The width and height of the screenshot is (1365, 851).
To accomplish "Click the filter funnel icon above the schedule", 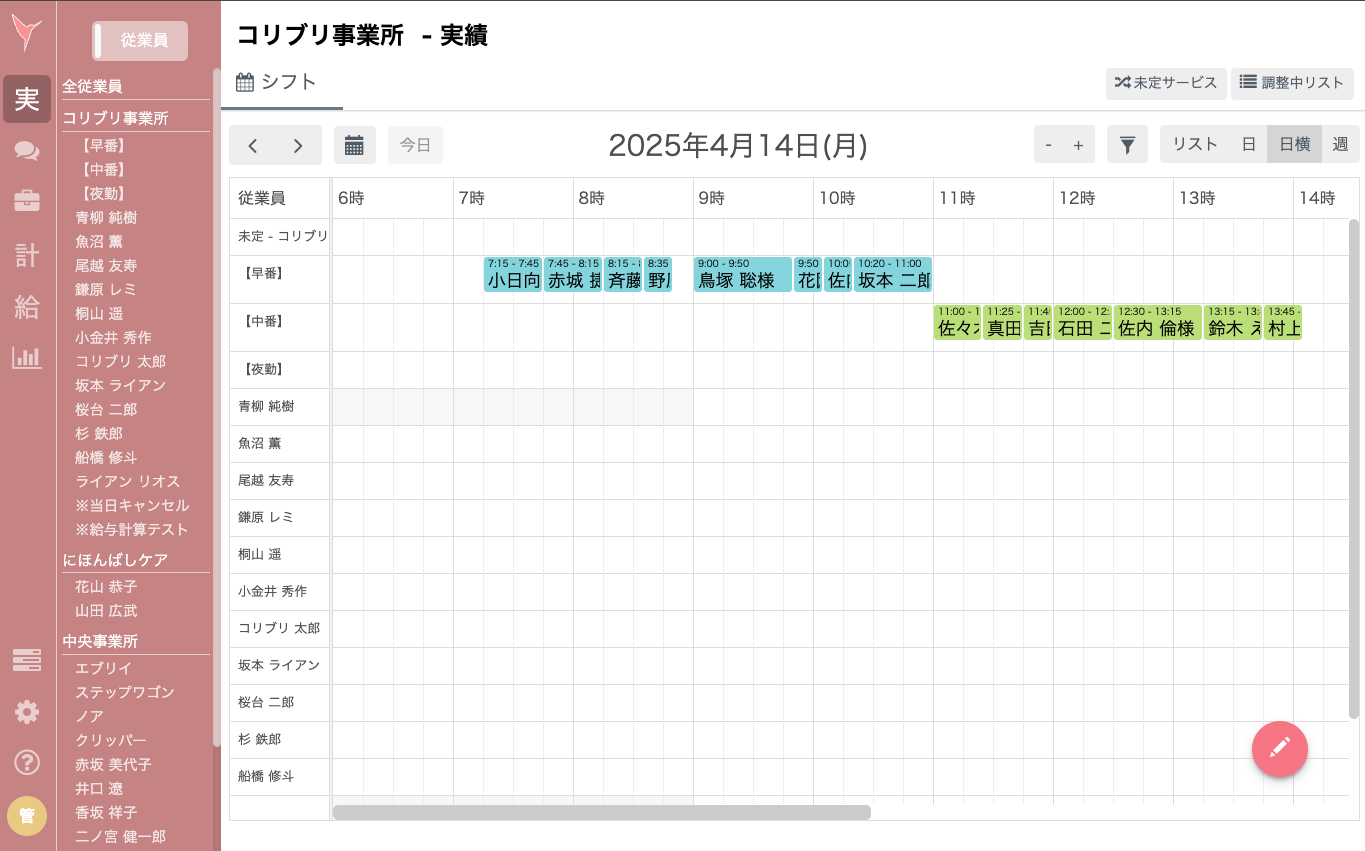I will click(1127, 144).
